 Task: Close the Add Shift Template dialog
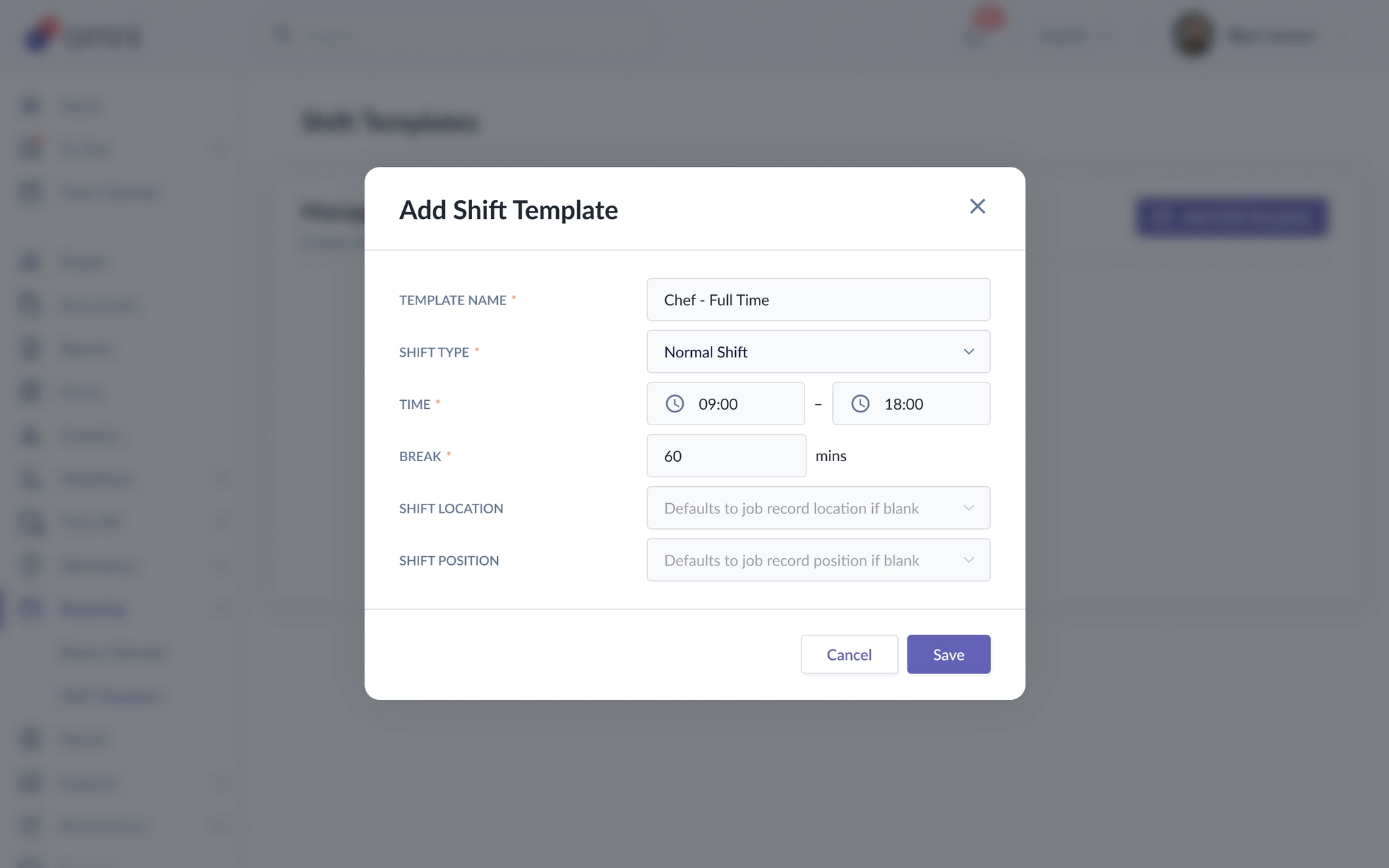(x=977, y=206)
